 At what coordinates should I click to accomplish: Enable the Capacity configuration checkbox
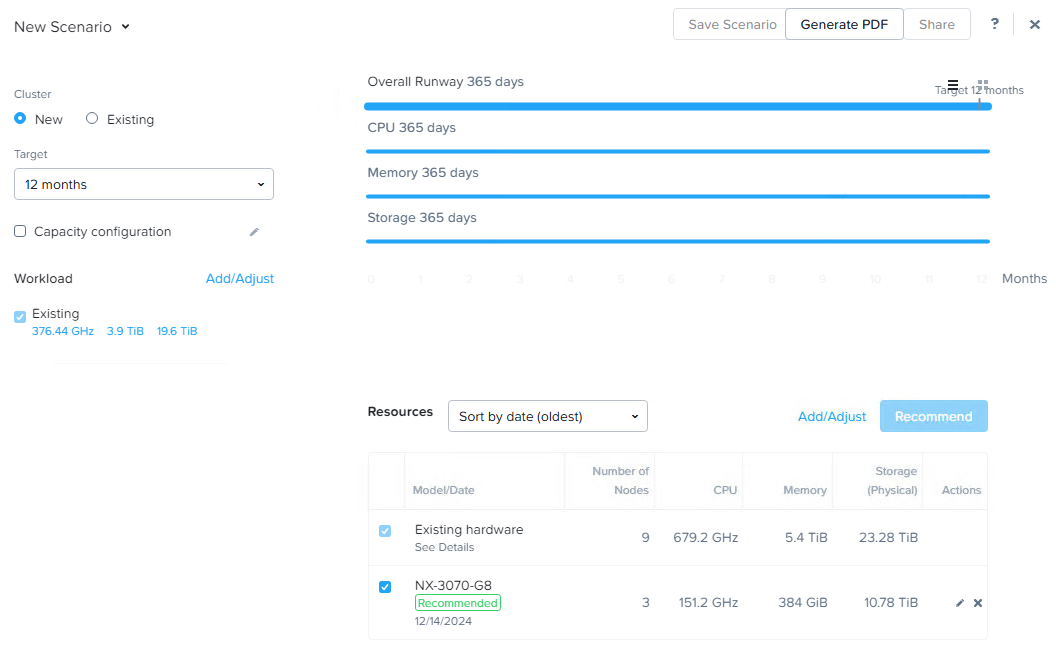pos(20,231)
